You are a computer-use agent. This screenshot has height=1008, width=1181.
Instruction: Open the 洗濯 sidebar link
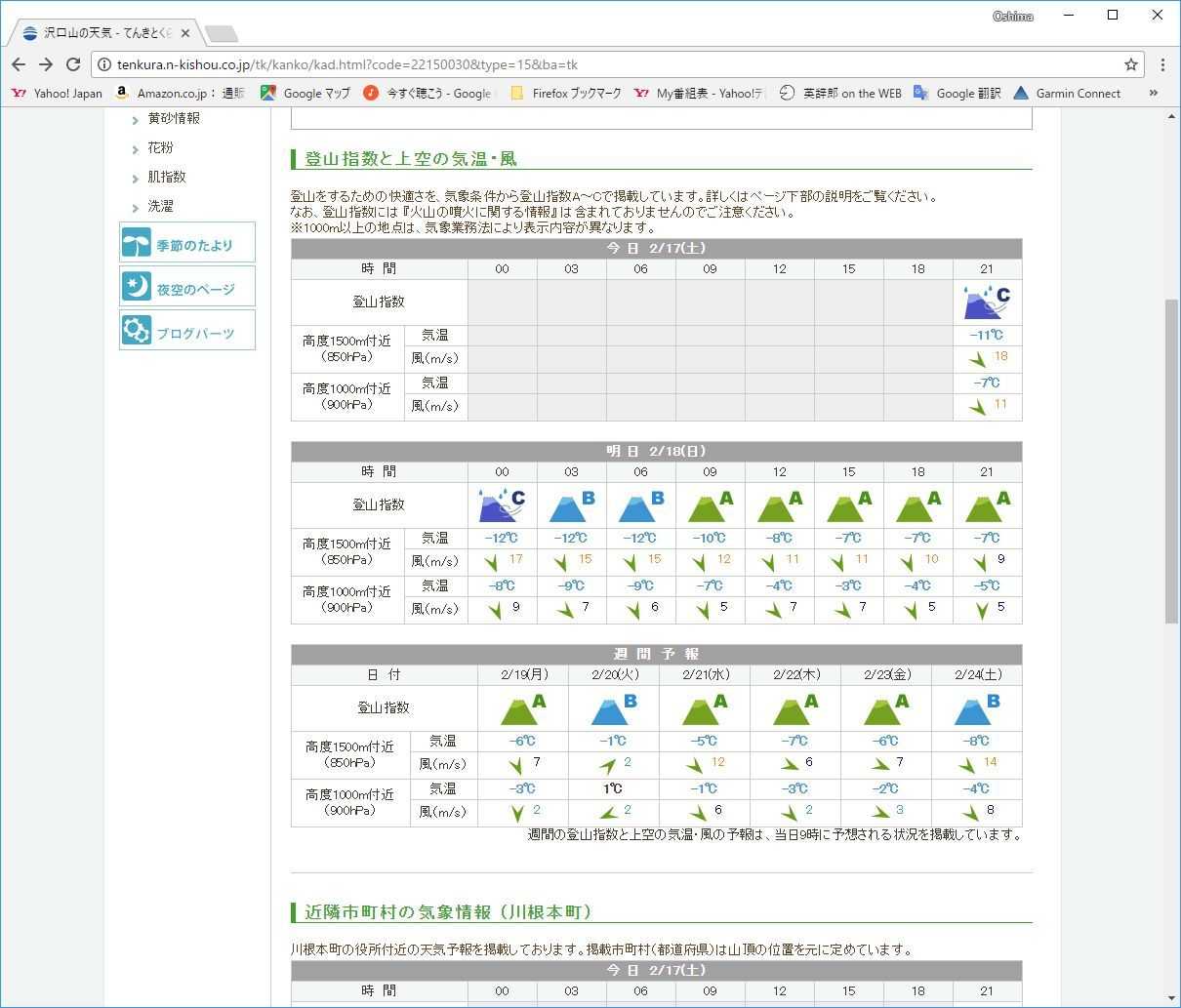coord(161,206)
